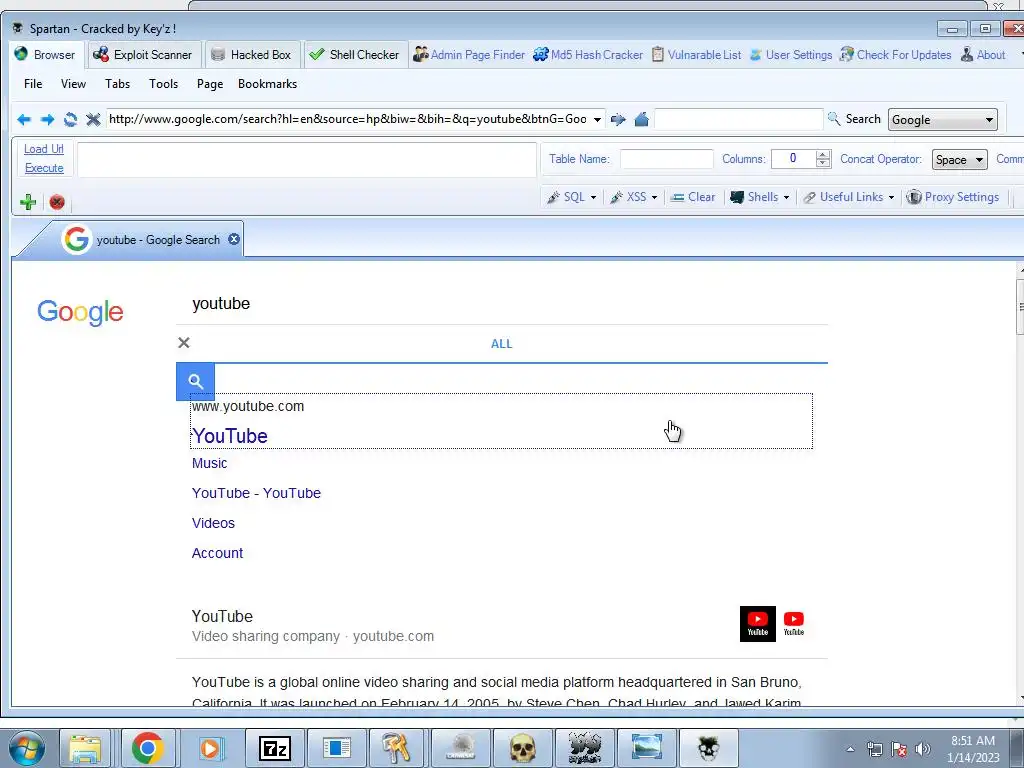Click the toolbar search text field
The image size is (1024, 768).
[738, 120]
